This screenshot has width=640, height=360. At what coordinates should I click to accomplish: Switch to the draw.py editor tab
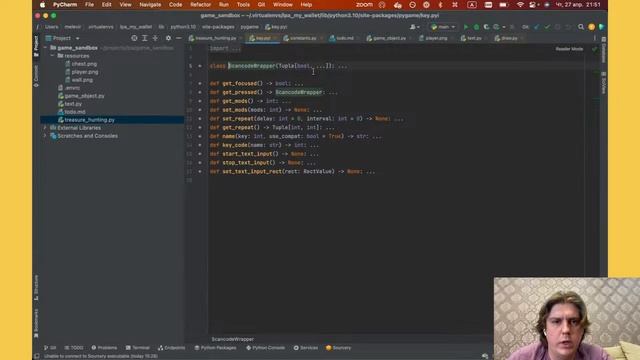509,38
